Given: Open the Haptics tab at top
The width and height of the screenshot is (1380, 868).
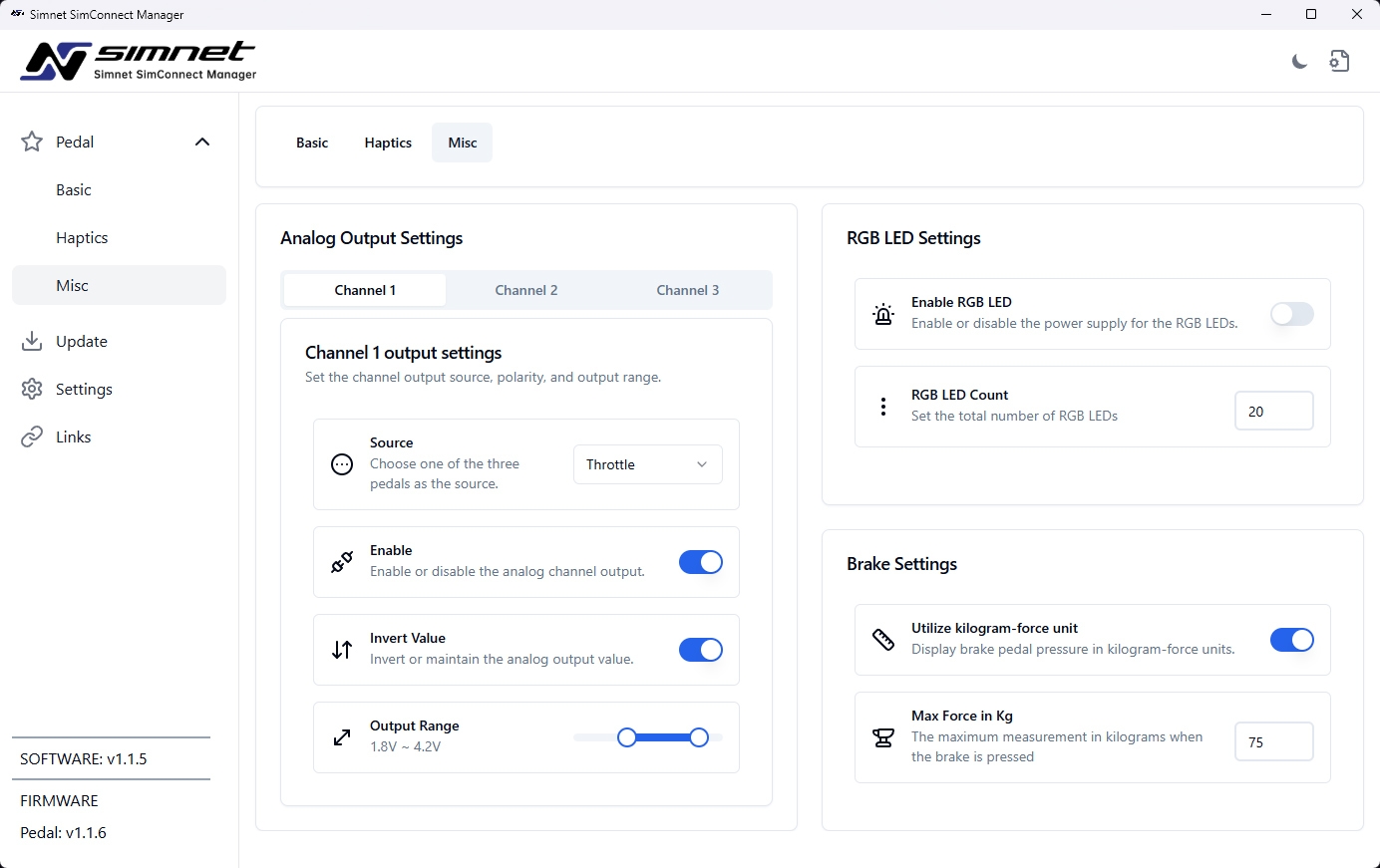Looking at the screenshot, I should tap(388, 143).
